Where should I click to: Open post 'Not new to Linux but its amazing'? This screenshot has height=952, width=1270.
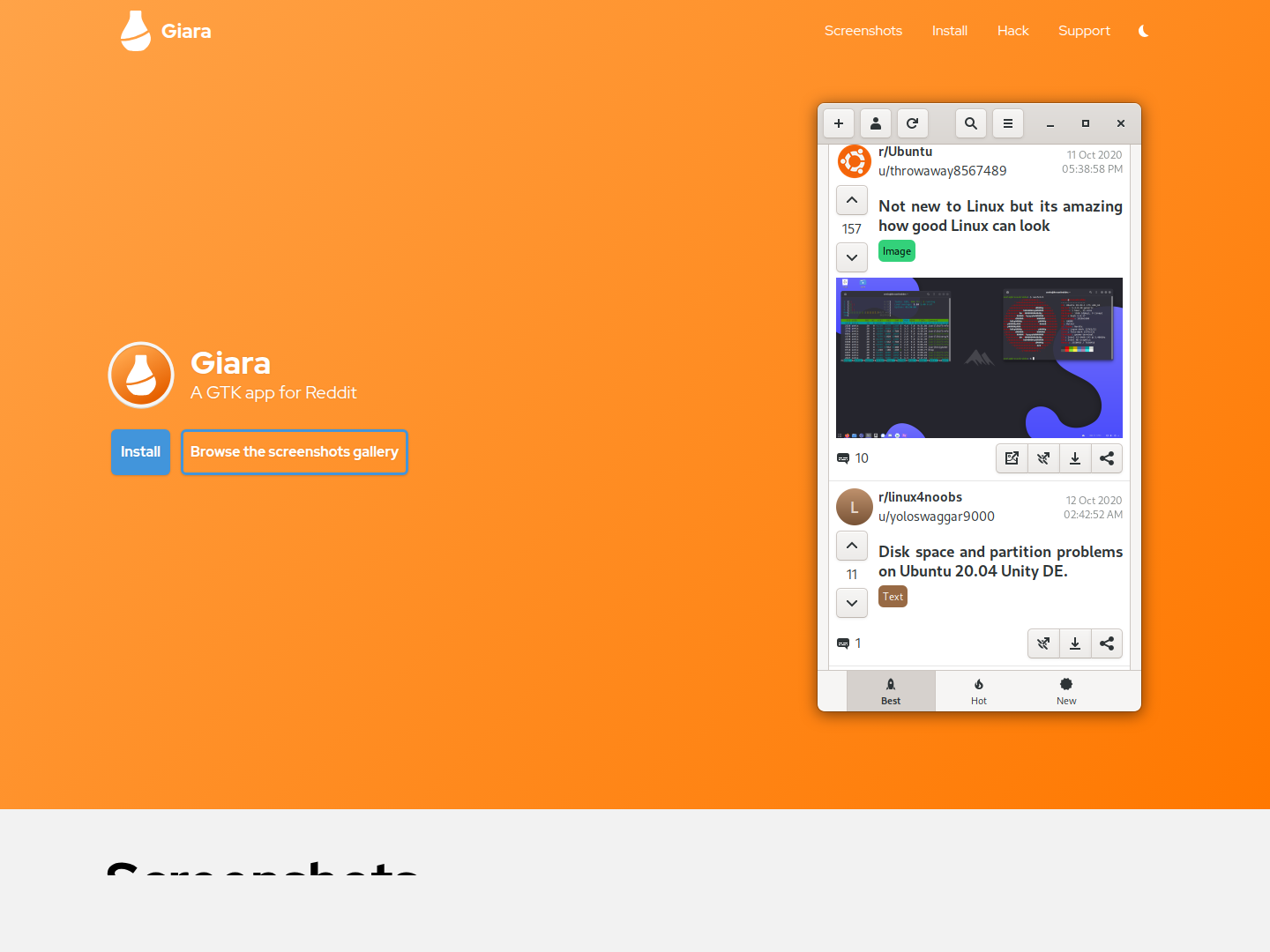[1000, 216]
